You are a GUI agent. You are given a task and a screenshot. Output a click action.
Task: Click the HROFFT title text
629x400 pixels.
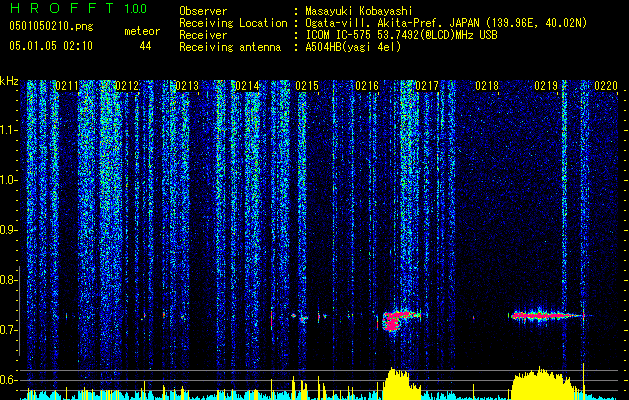tap(62, 8)
